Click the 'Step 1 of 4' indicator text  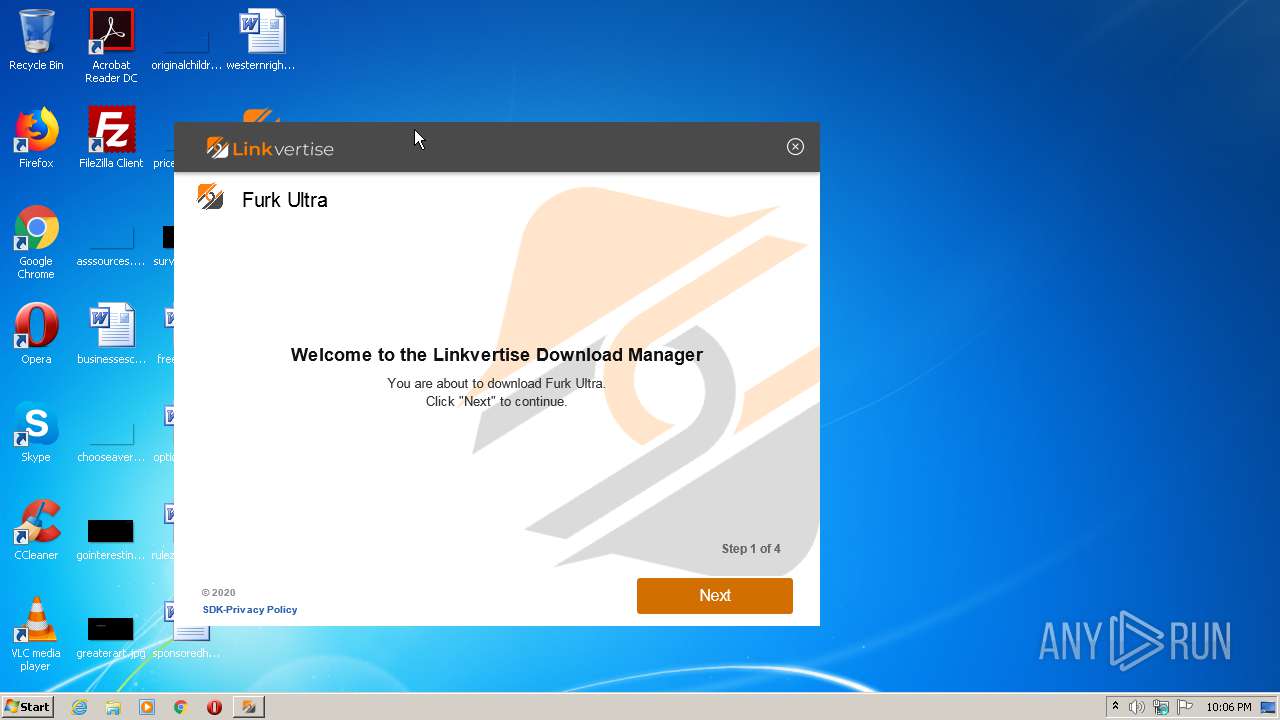coord(751,549)
